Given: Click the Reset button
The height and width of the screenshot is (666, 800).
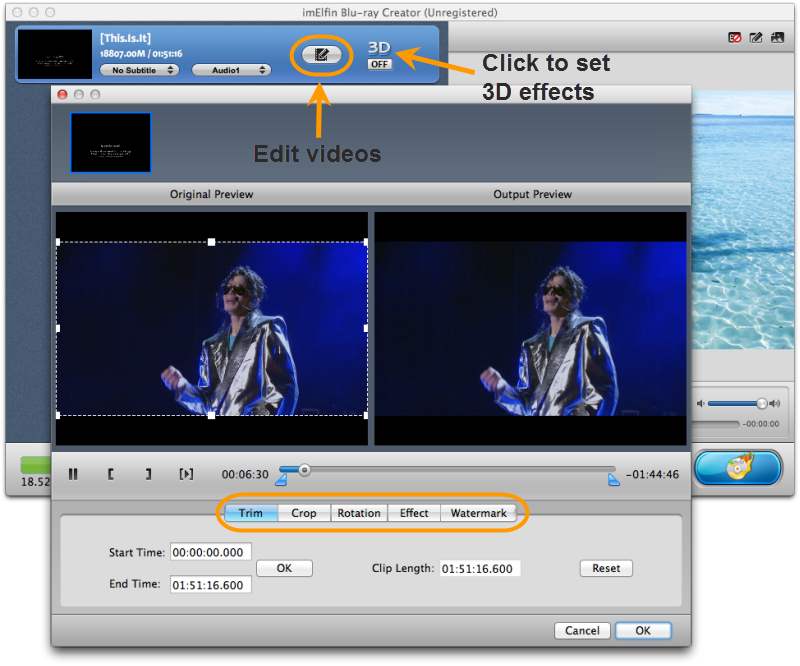Looking at the screenshot, I should pyautogui.click(x=606, y=568).
